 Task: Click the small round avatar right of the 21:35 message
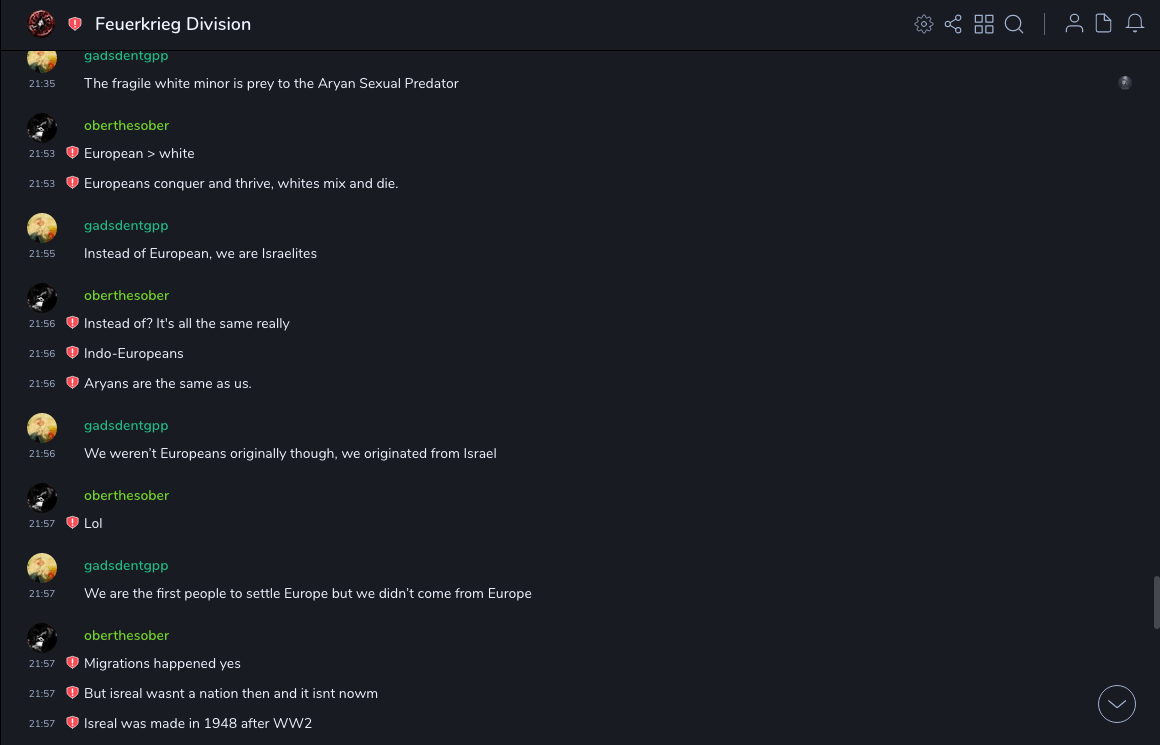[x=1125, y=83]
